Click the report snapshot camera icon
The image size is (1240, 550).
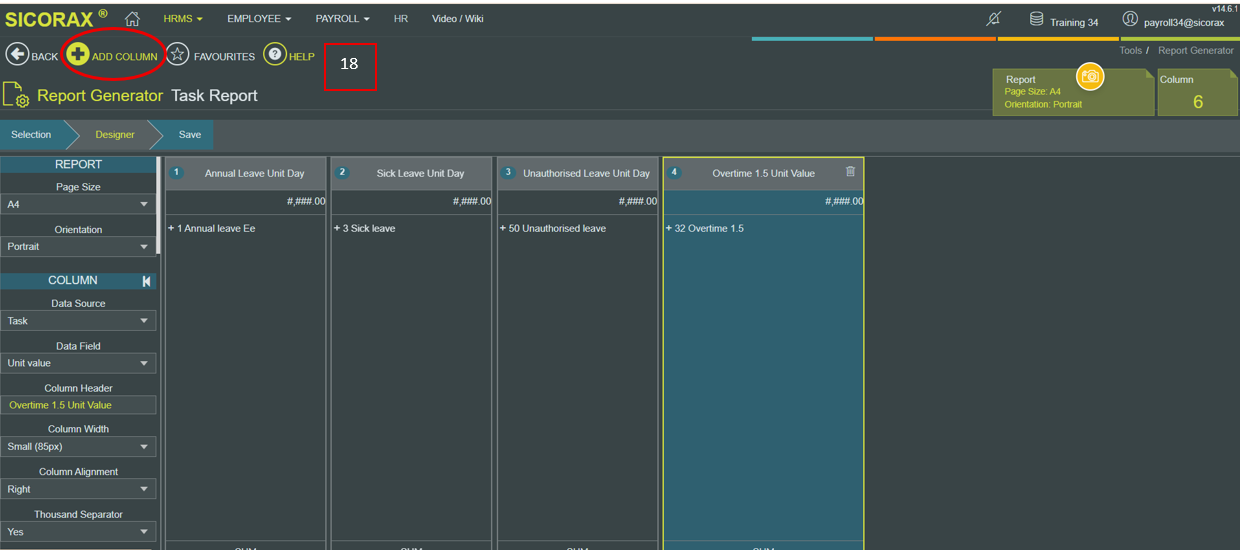(1090, 76)
